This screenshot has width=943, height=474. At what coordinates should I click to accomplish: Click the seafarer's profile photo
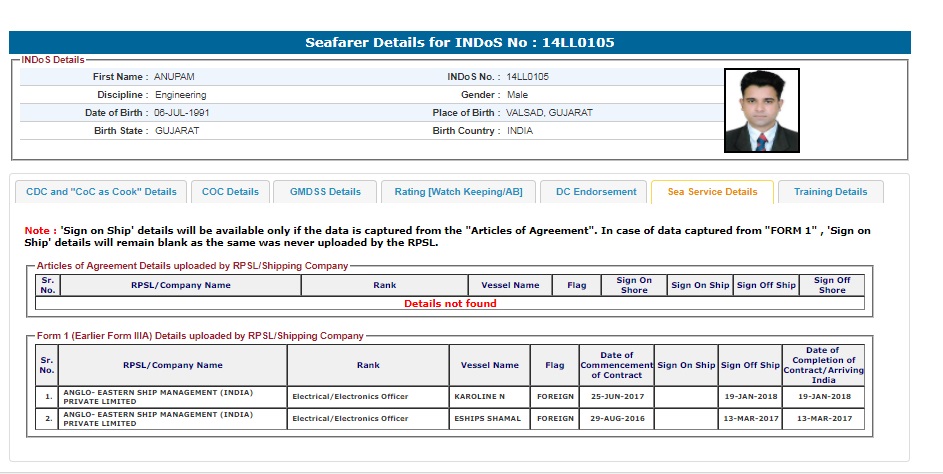(x=761, y=110)
